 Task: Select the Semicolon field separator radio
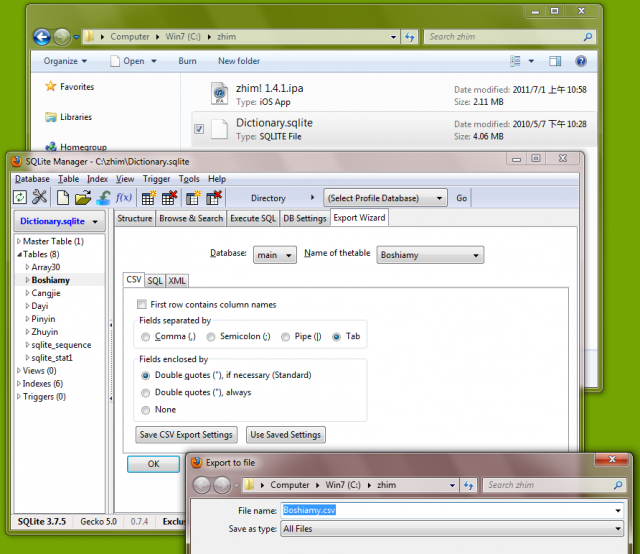pos(211,337)
